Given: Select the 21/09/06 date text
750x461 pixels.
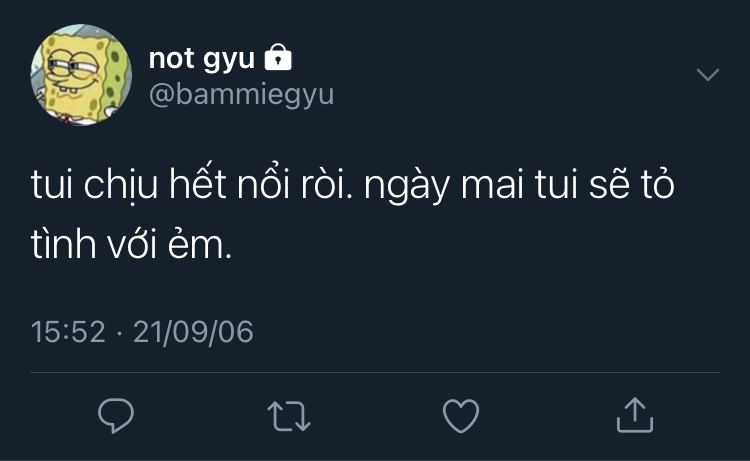Looking at the screenshot, I should click(192, 331).
